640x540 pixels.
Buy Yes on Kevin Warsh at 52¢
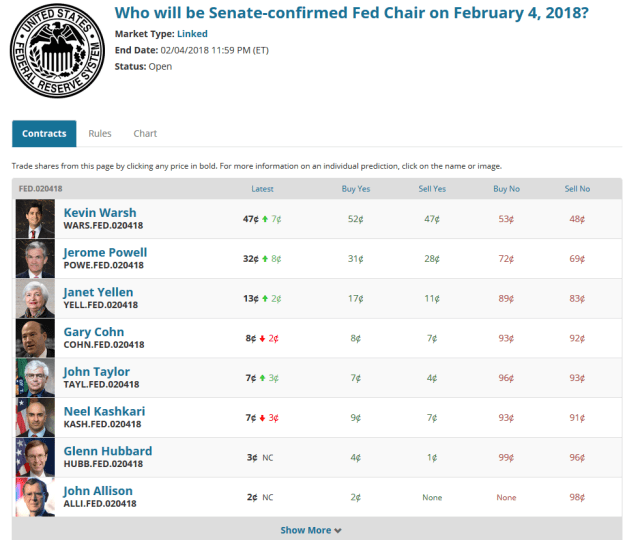pos(355,218)
